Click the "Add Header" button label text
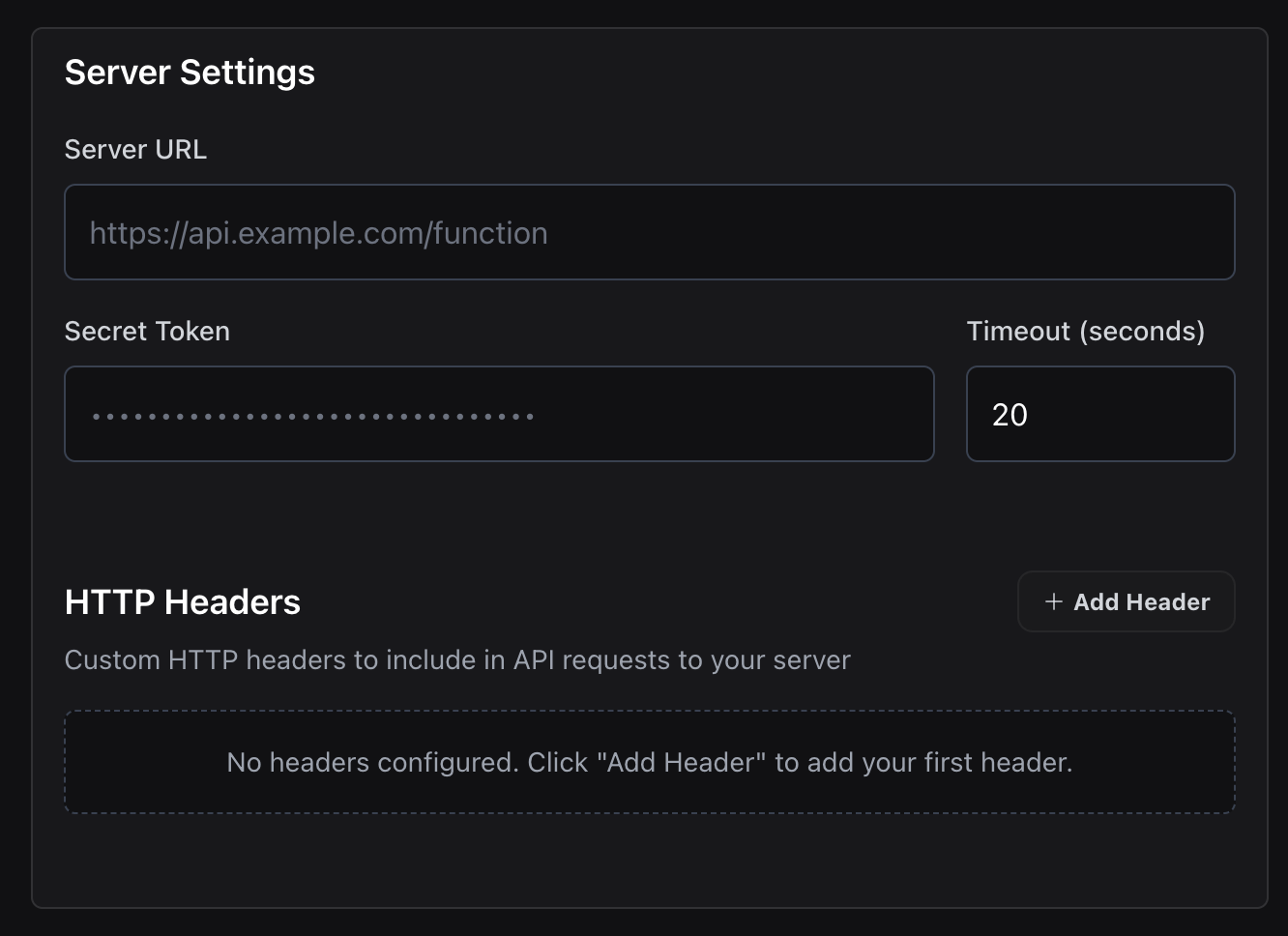This screenshot has width=1288, height=936. [x=1142, y=602]
